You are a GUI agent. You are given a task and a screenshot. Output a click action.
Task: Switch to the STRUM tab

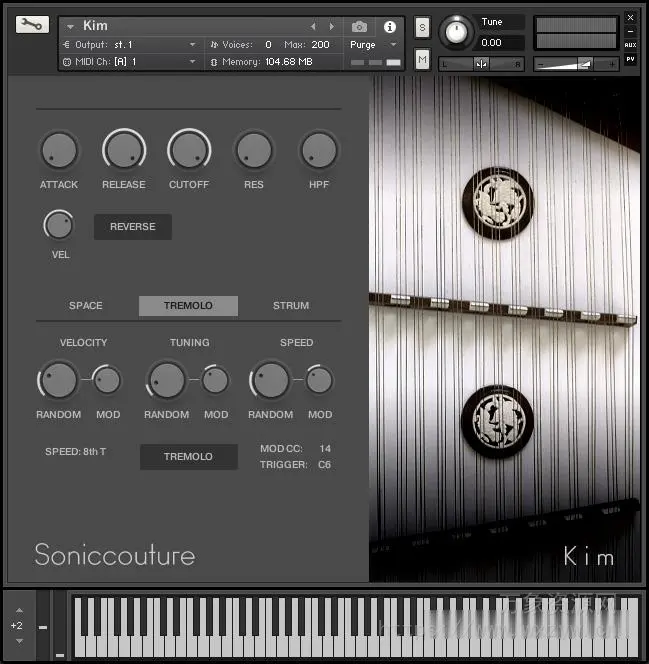[x=291, y=305]
